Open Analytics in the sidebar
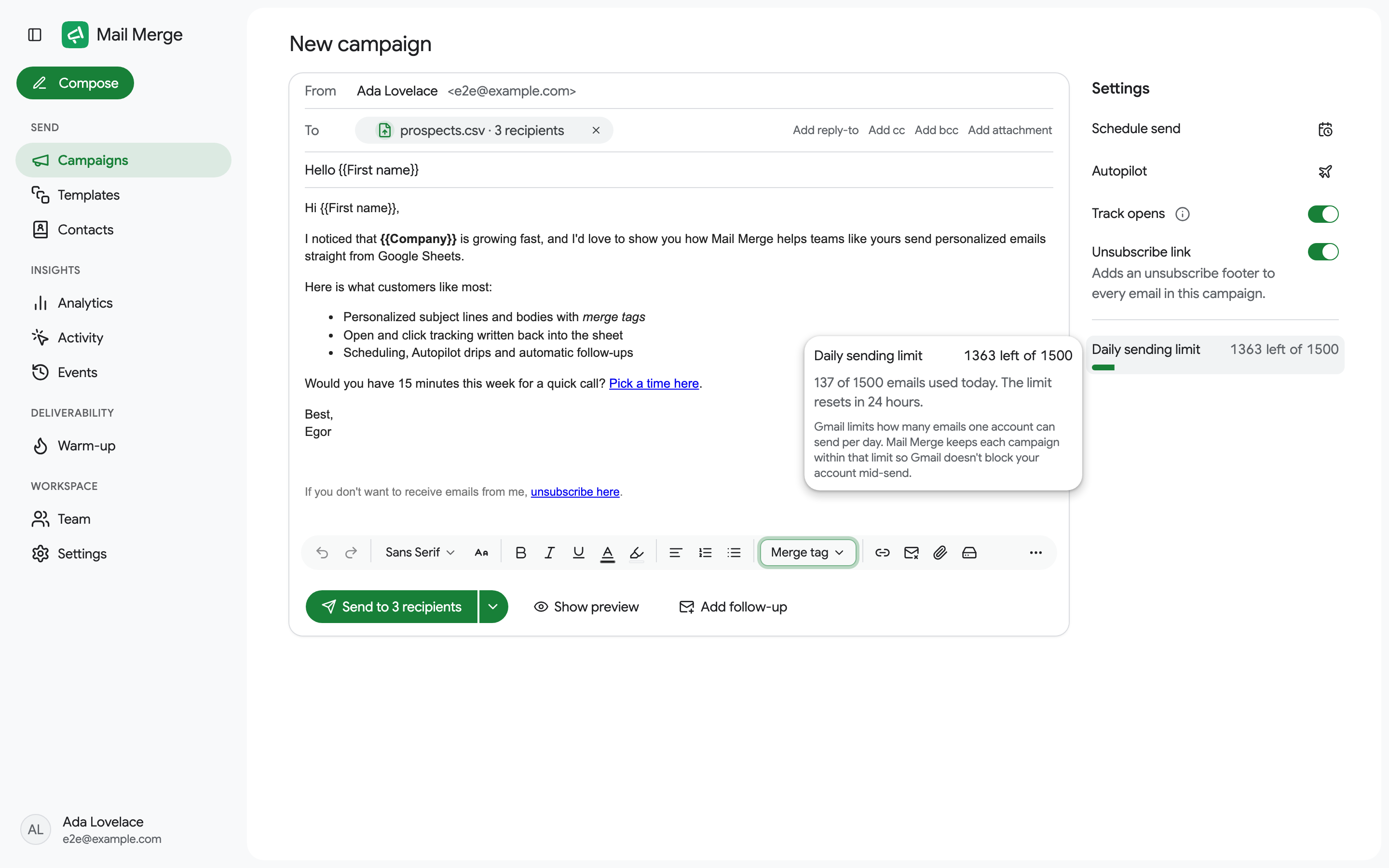The width and height of the screenshot is (1389, 868). [123, 303]
